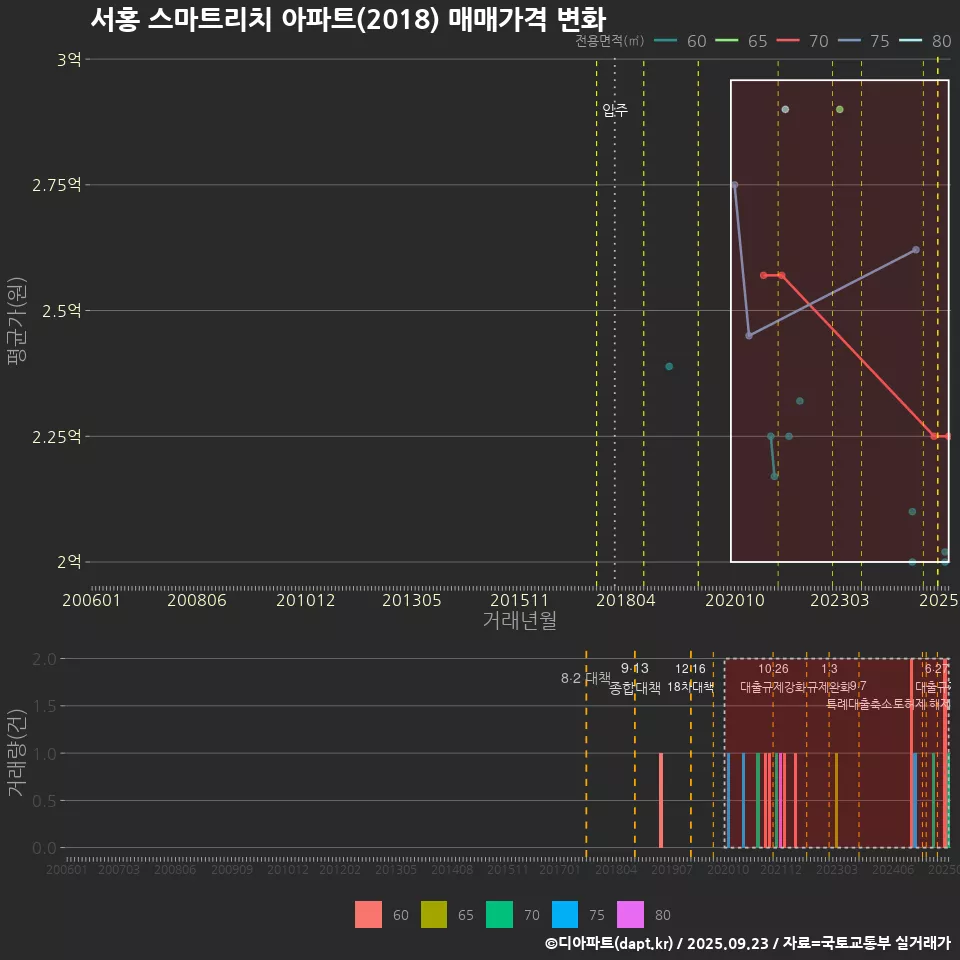
Task: Click the pink 80 swatch in bottom legend
Action: [x=630, y=915]
